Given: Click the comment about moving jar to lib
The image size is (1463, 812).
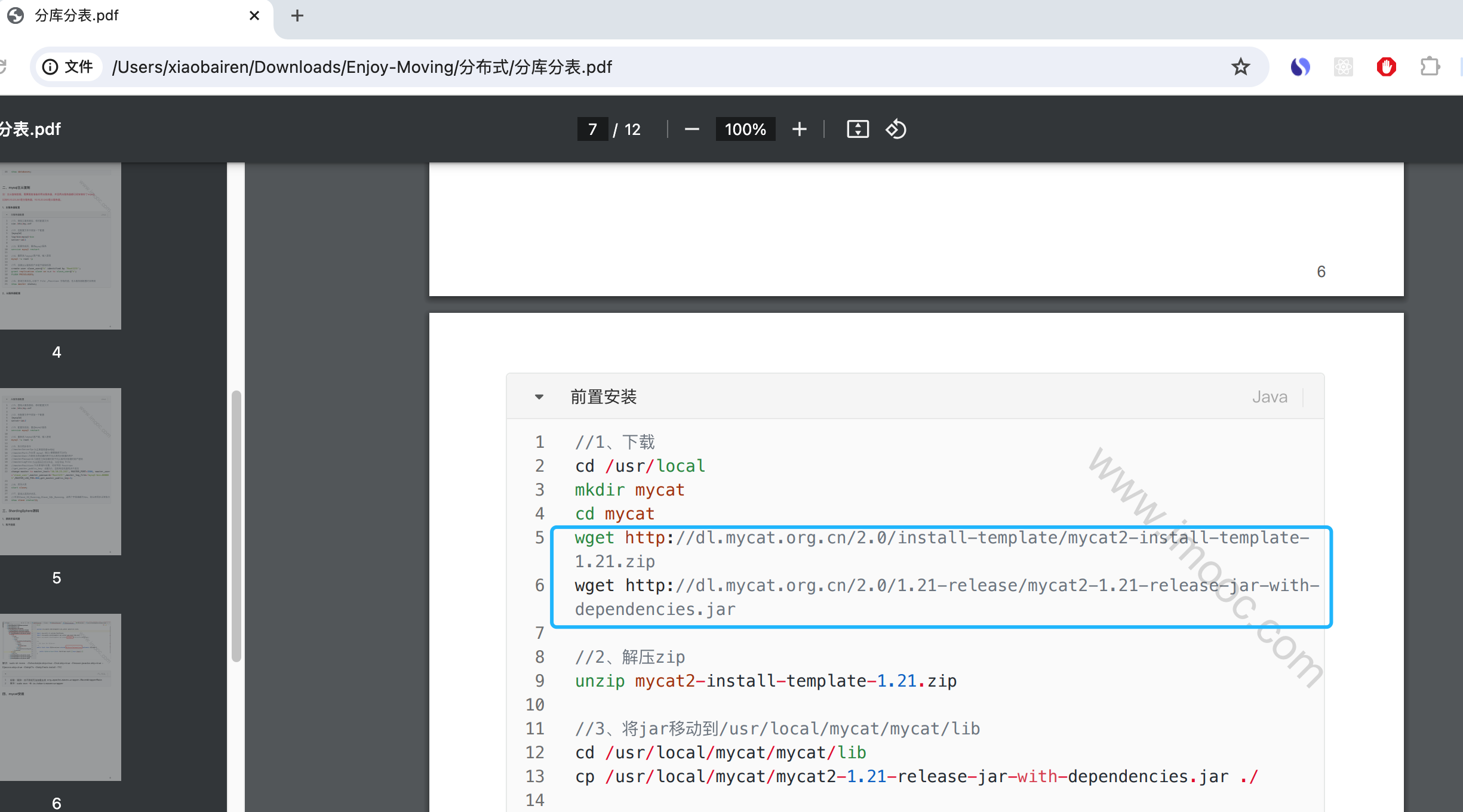Looking at the screenshot, I should [x=777, y=728].
